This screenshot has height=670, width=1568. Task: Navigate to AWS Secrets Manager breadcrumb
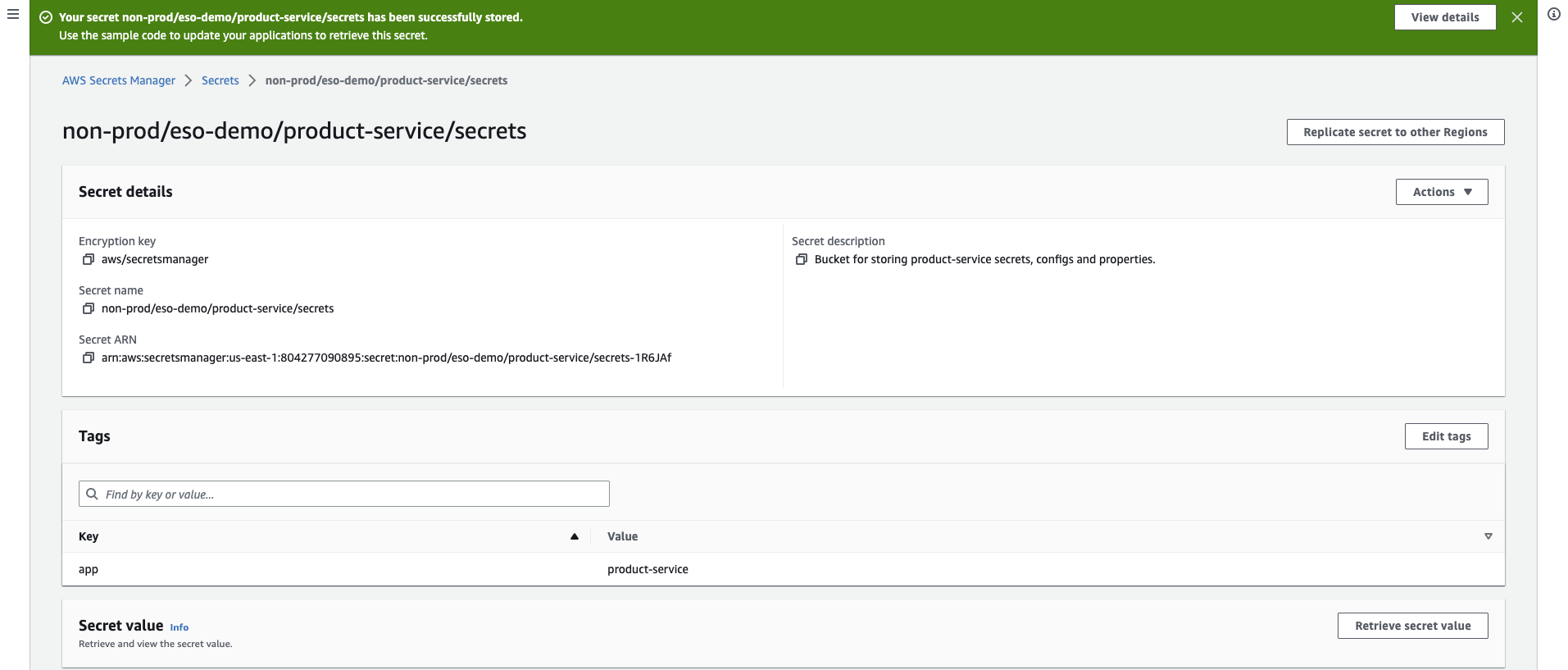pyautogui.click(x=119, y=80)
